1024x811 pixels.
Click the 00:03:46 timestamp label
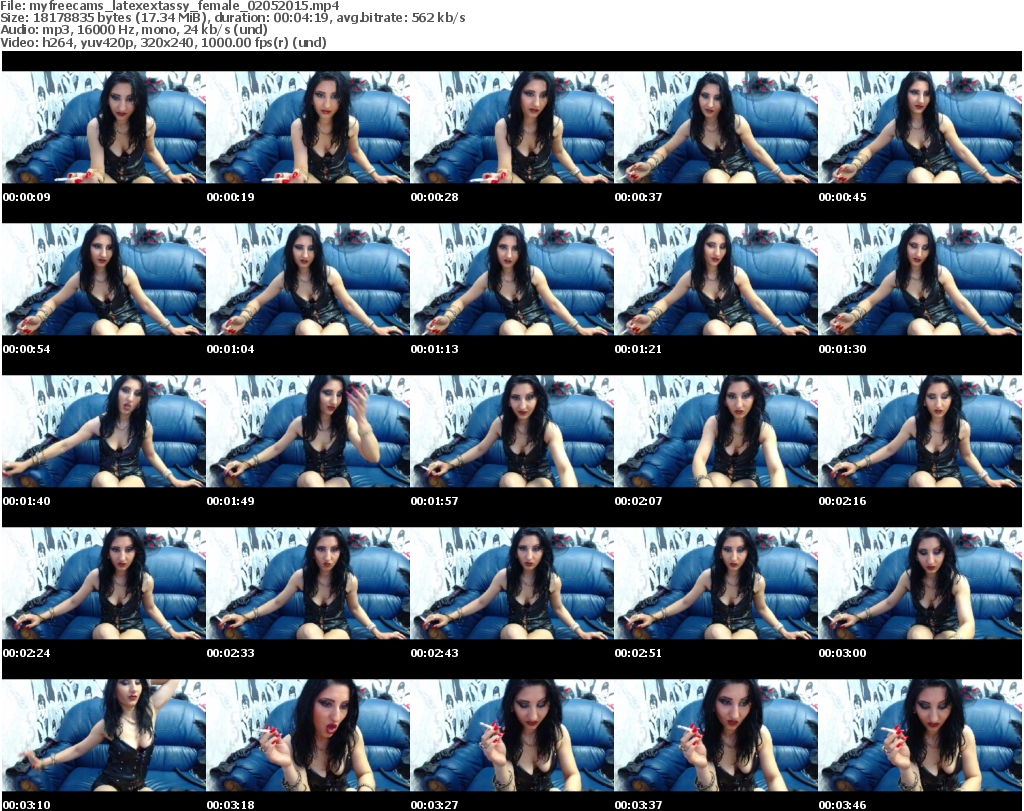[842, 804]
